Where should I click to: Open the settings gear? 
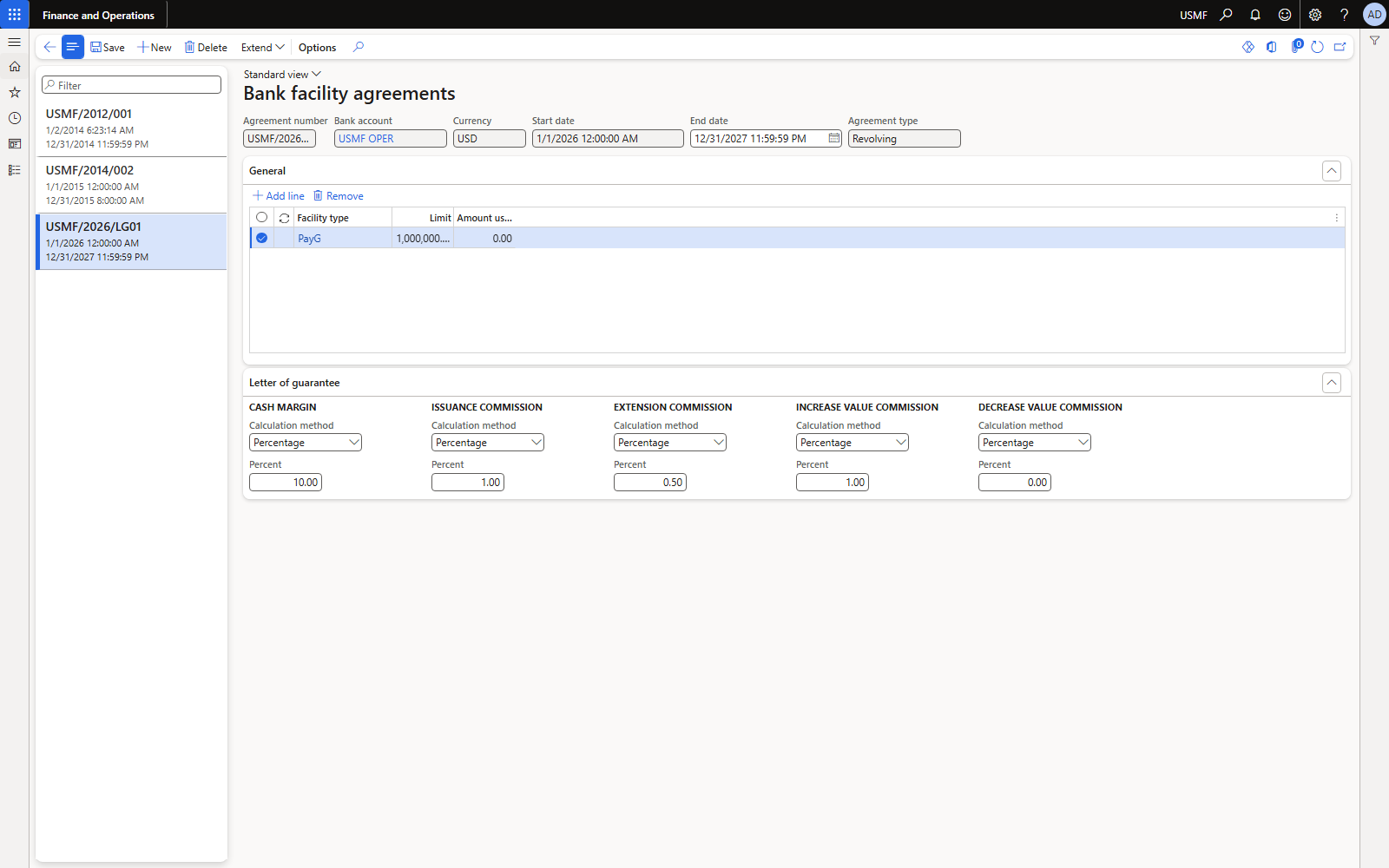click(1315, 15)
